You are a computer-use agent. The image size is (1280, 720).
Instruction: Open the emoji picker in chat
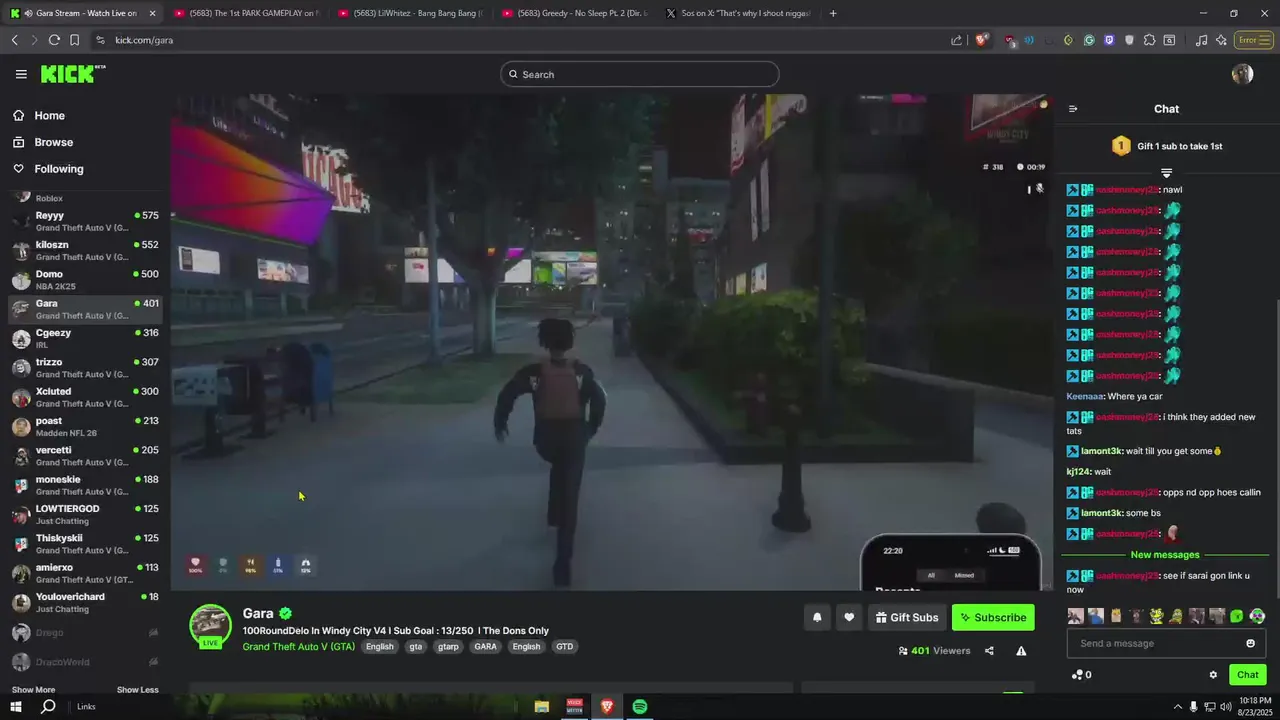pos(1250,643)
